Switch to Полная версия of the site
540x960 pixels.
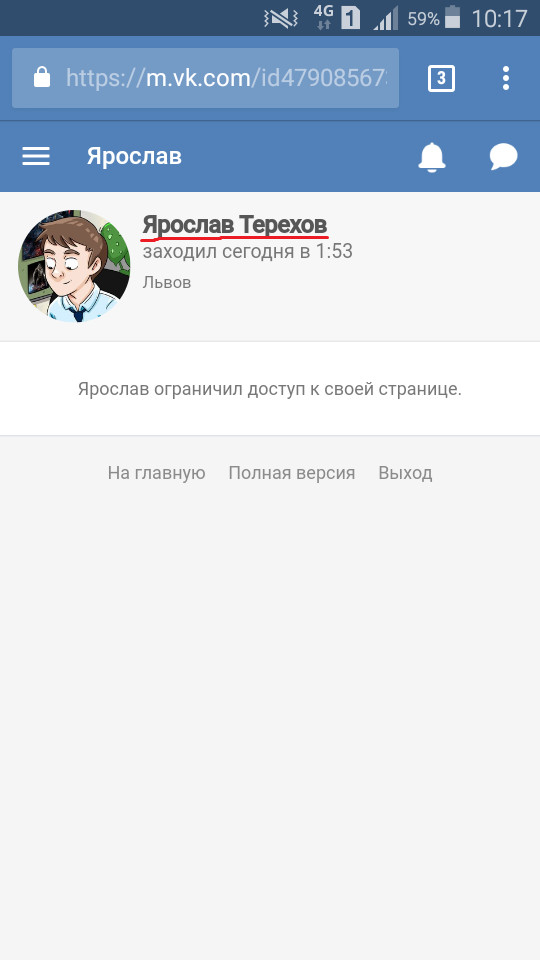point(291,473)
